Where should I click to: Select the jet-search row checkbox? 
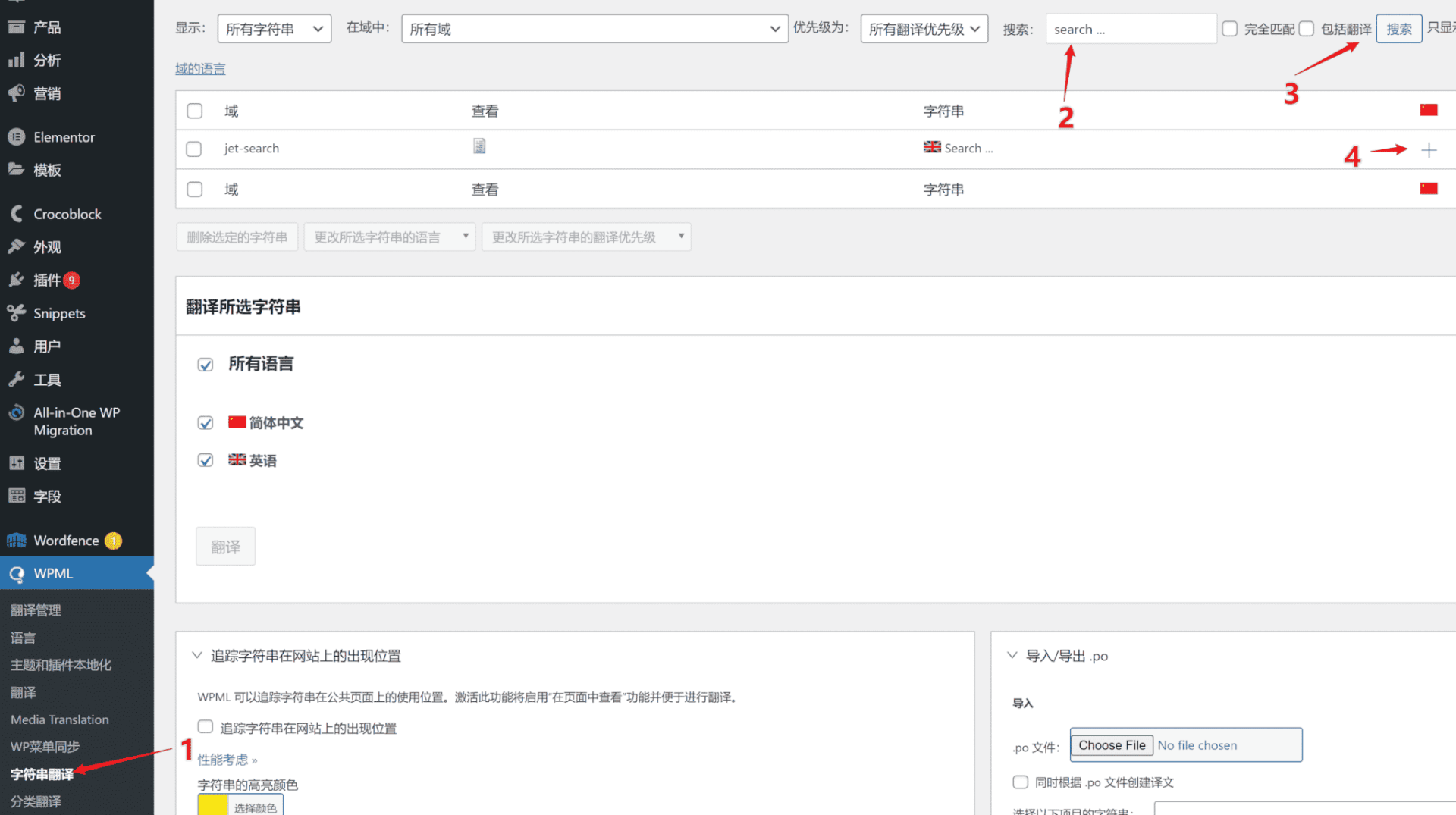coord(194,149)
